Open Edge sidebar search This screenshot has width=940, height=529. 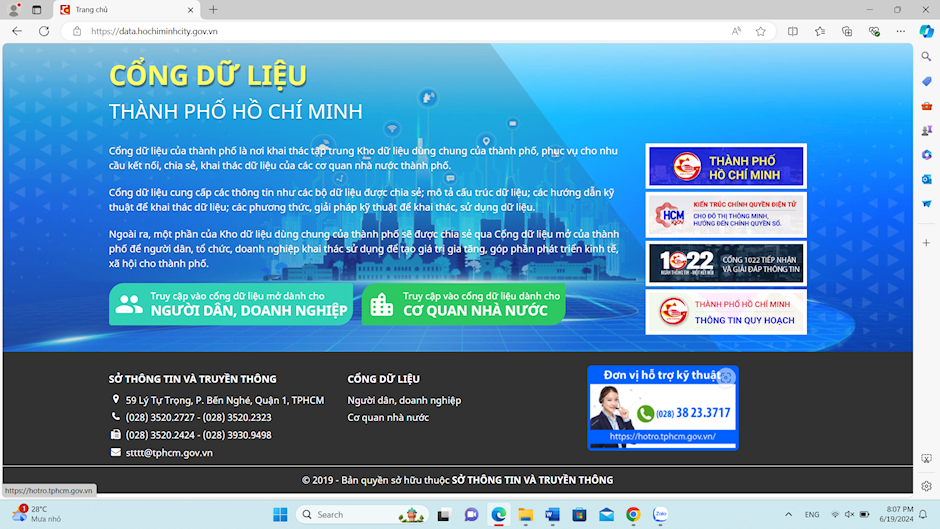pos(926,56)
